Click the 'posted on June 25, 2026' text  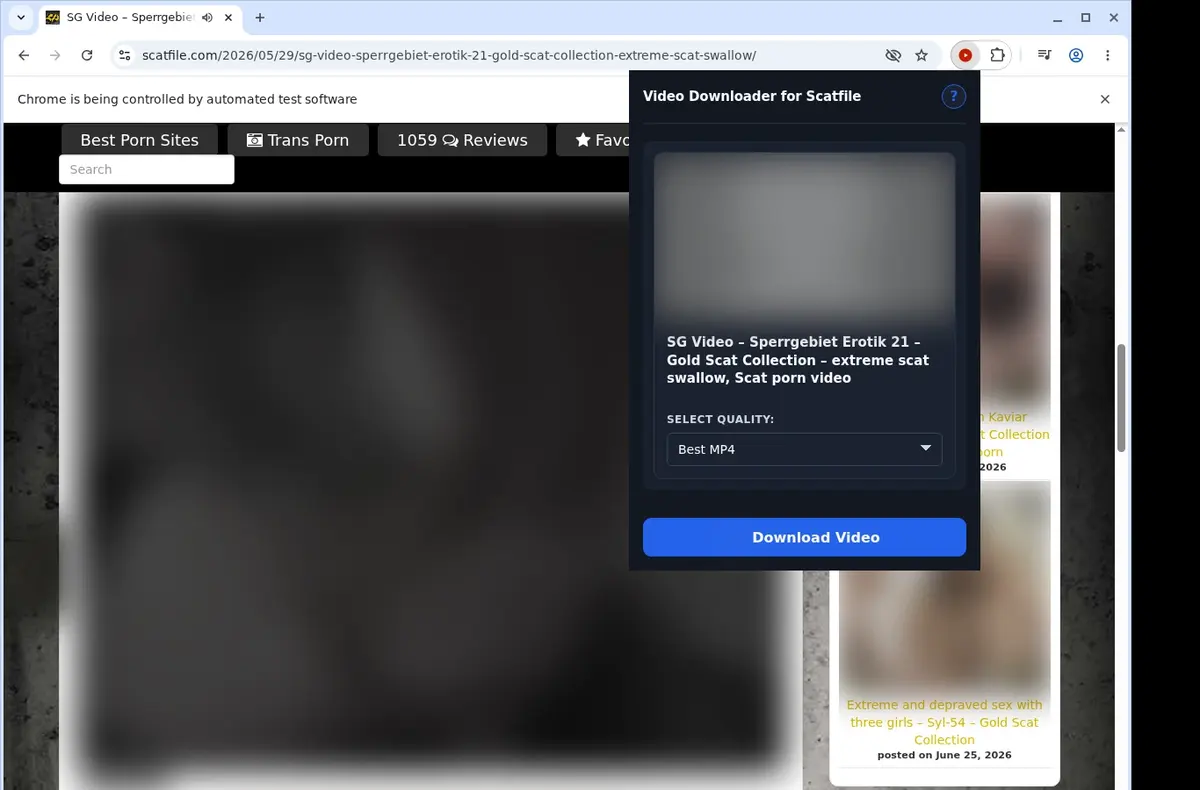pos(944,755)
